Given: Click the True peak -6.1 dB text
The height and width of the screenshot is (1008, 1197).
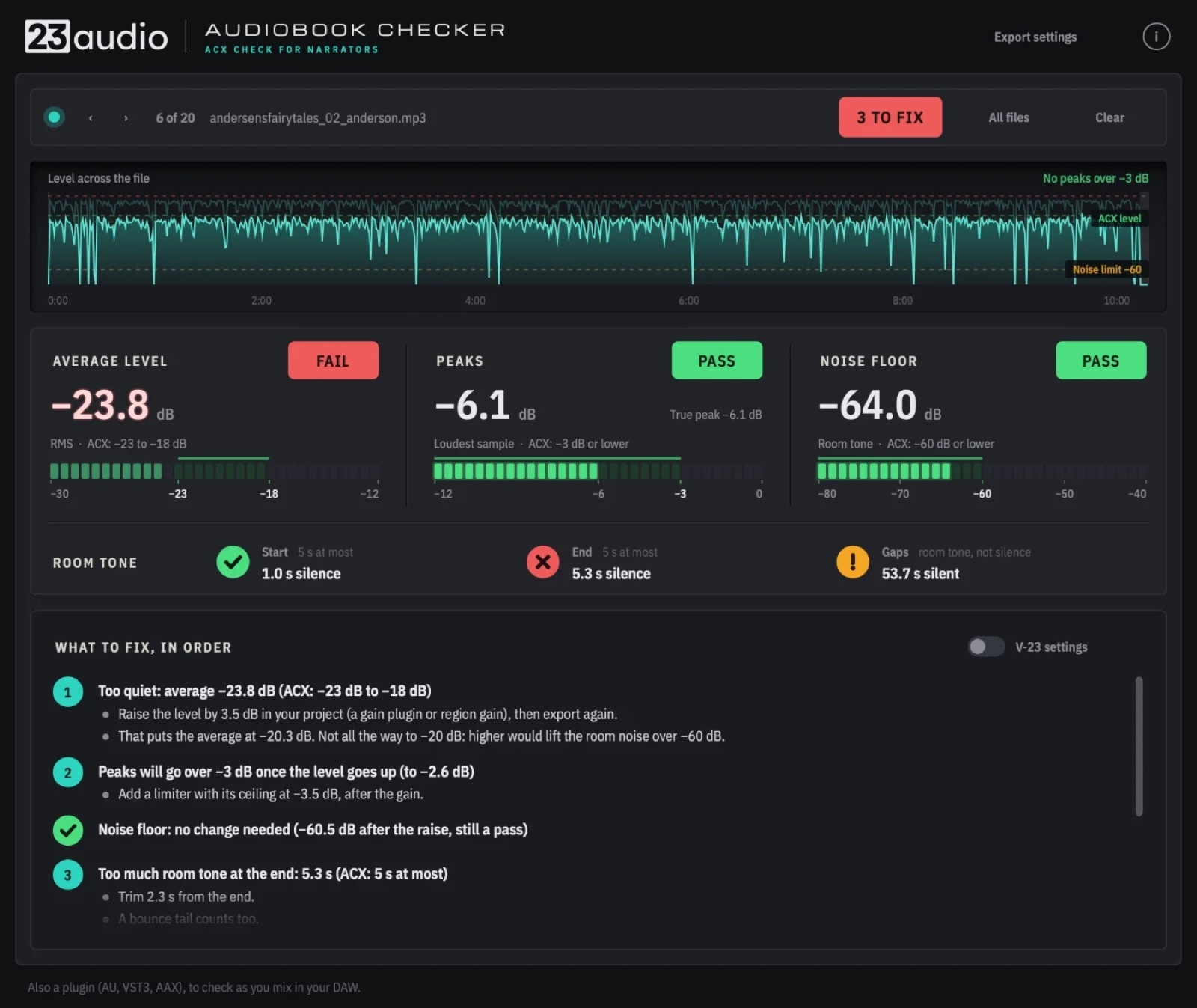Looking at the screenshot, I should (716, 415).
